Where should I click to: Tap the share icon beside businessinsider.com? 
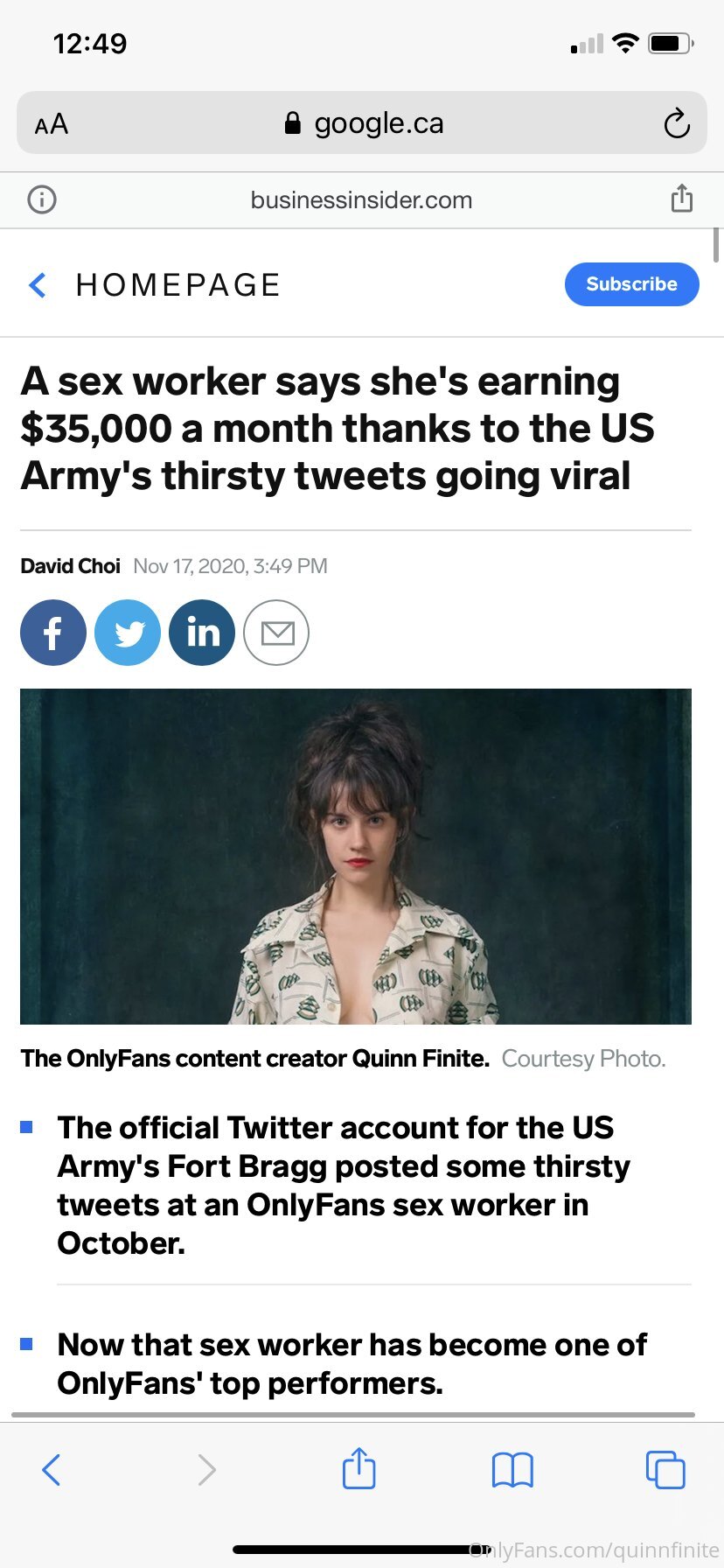click(681, 199)
